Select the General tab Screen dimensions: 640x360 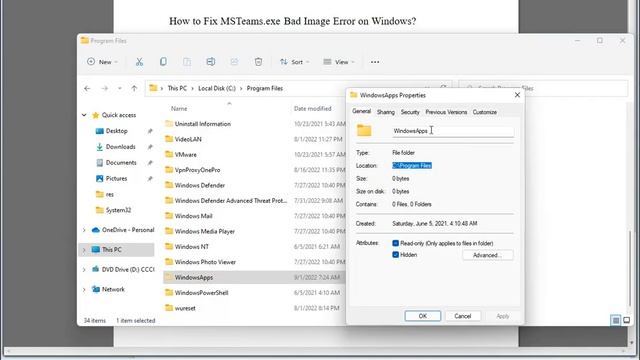pyautogui.click(x=361, y=111)
